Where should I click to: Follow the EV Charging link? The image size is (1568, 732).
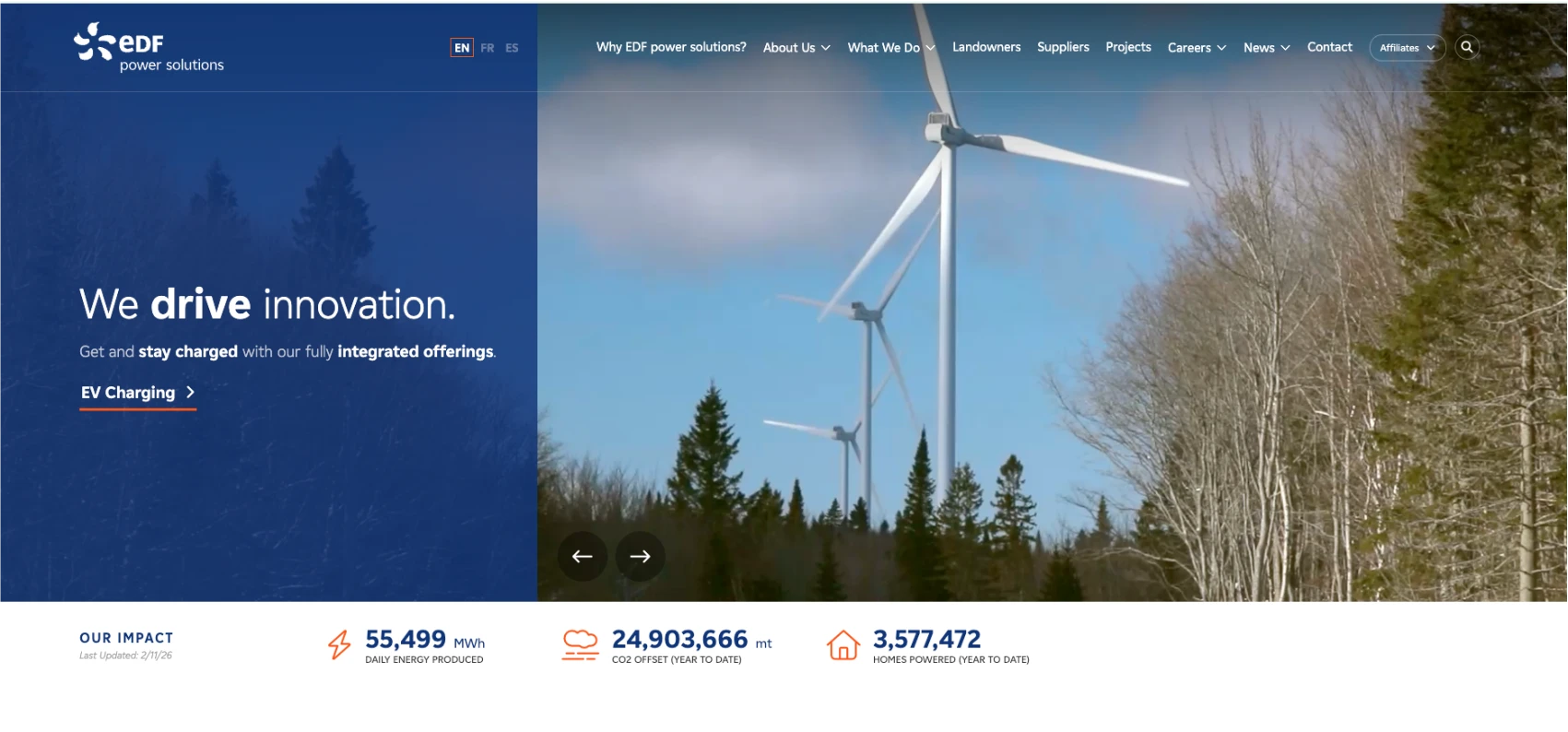click(x=138, y=394)
